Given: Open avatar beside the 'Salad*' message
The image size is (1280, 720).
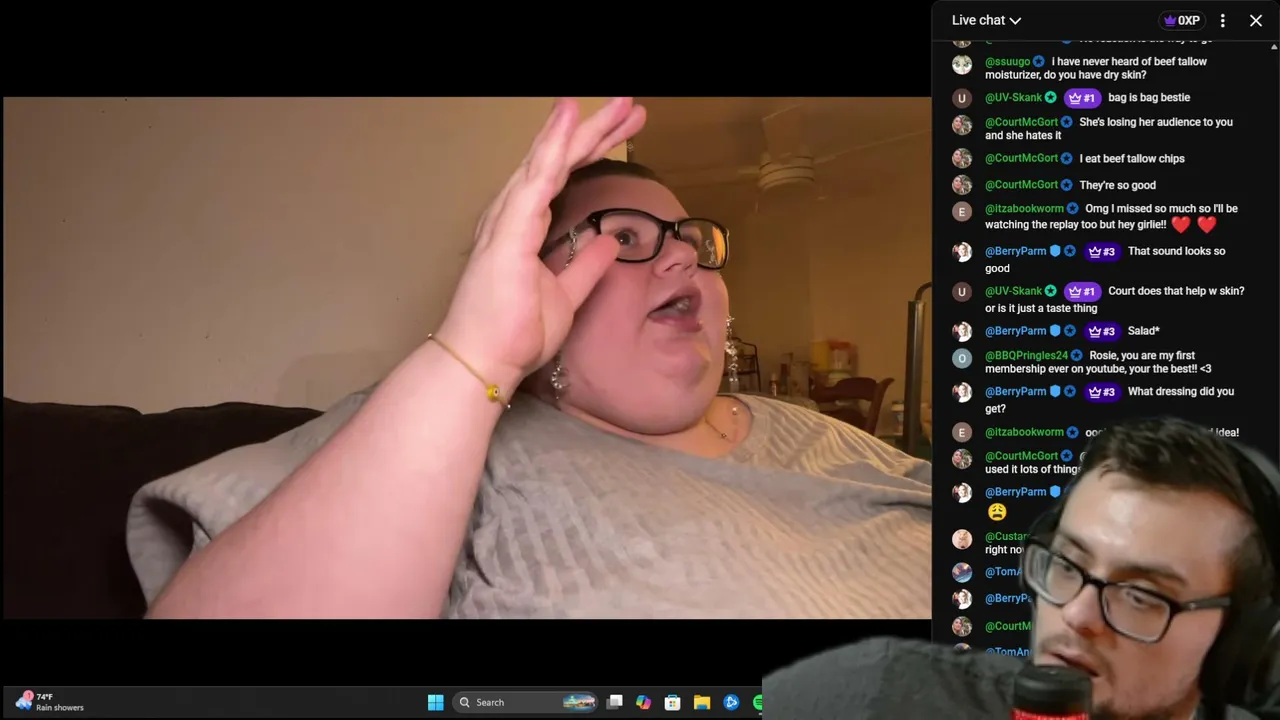Looking at the screenshot, I should [962, 332].
